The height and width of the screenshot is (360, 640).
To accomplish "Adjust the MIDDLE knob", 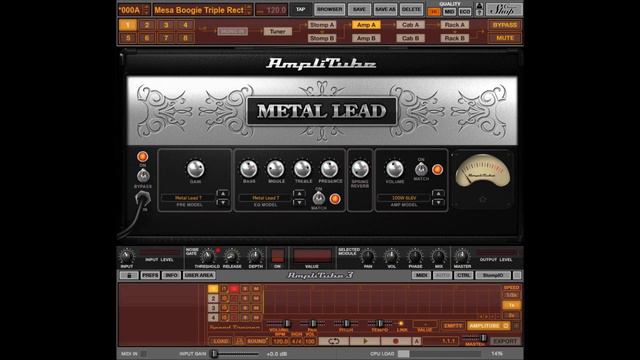I will click(276, 169).
